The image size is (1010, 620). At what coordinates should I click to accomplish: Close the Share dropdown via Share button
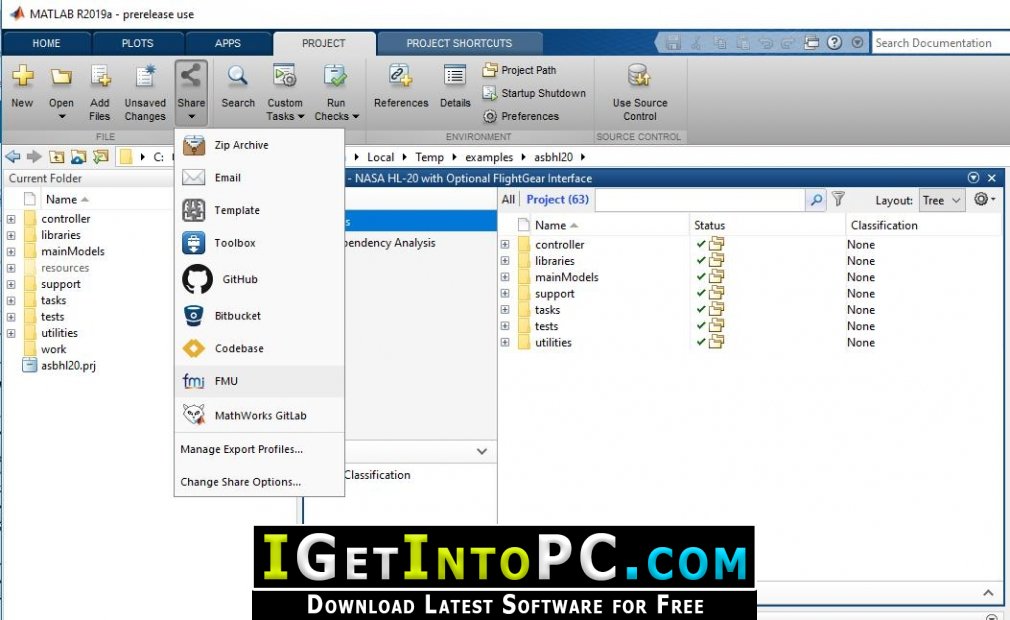[x=191, y=93]
